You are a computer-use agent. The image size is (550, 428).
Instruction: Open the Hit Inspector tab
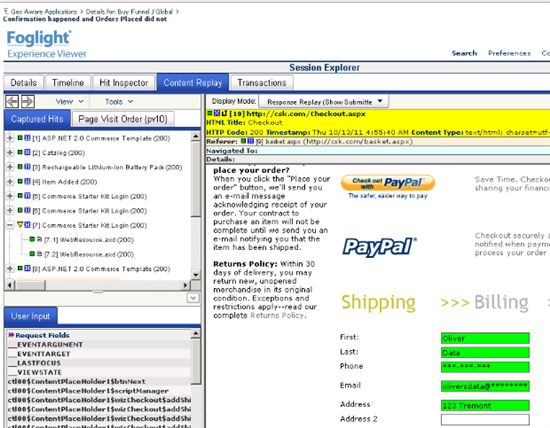coord(123,83)
